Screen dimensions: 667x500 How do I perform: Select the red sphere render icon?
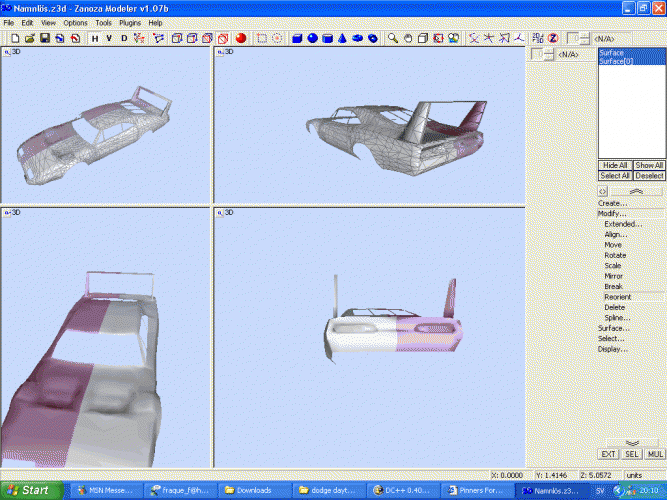pyautogui.click(x=241, y=38)
